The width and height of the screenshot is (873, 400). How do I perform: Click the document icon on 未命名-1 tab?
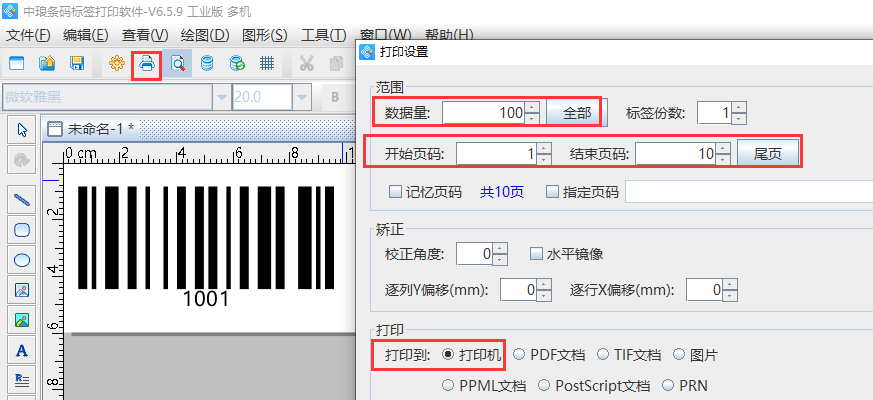(x=55, y=129)
